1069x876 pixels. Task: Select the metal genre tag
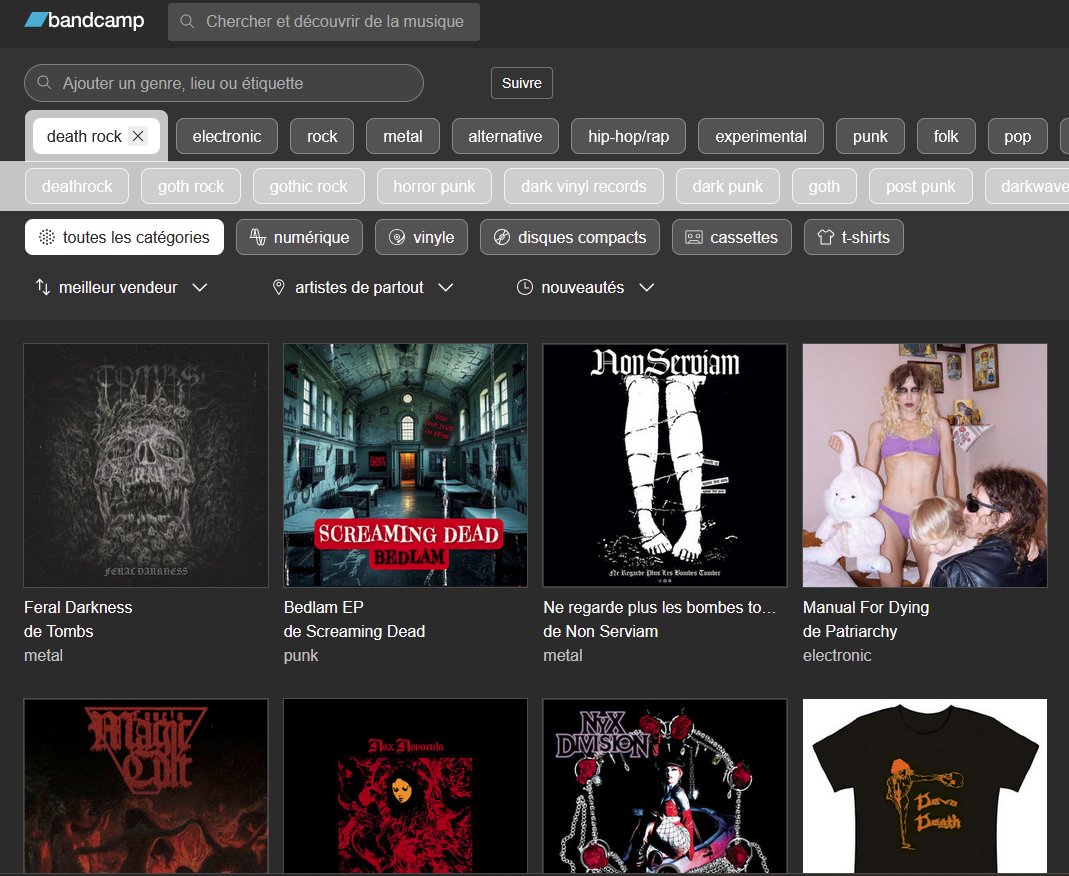(403, 136)
